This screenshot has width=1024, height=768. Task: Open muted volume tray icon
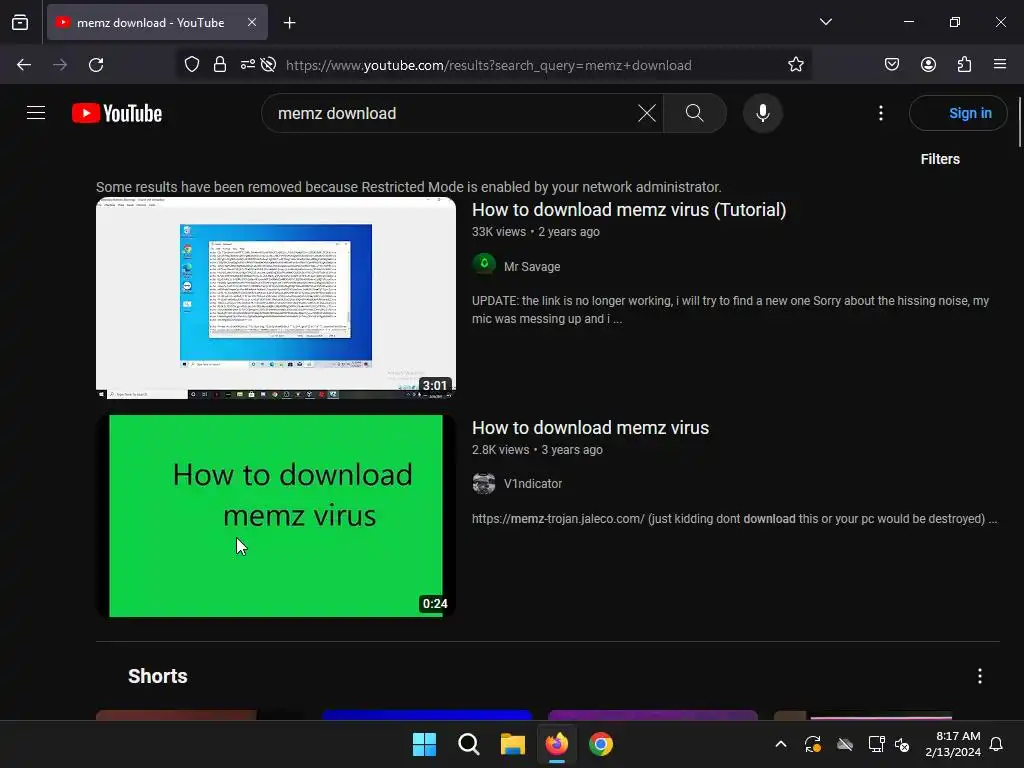pyautogui.click(x=902, y=744)
